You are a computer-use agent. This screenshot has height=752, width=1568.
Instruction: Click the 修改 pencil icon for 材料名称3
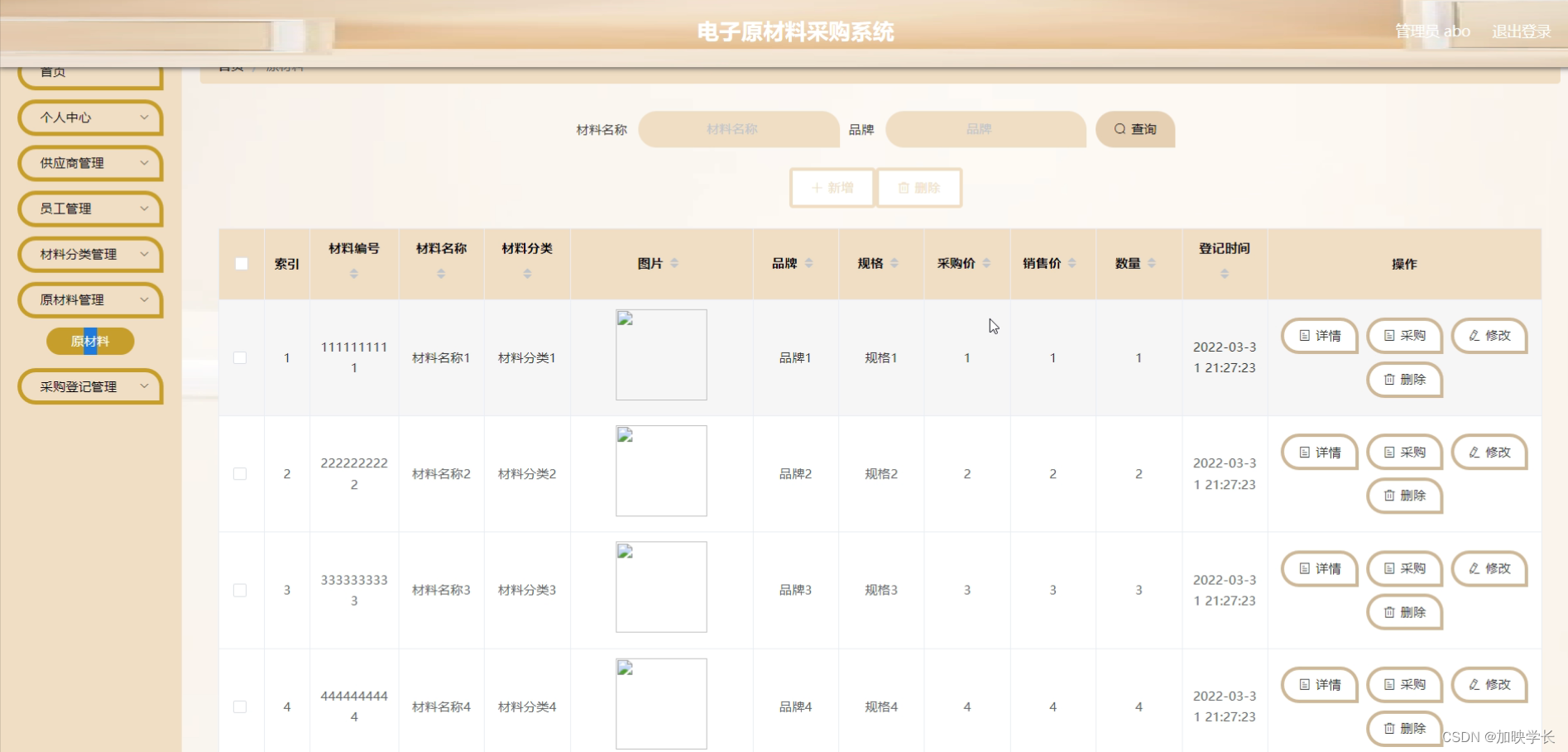click(x=1473, y=569)
